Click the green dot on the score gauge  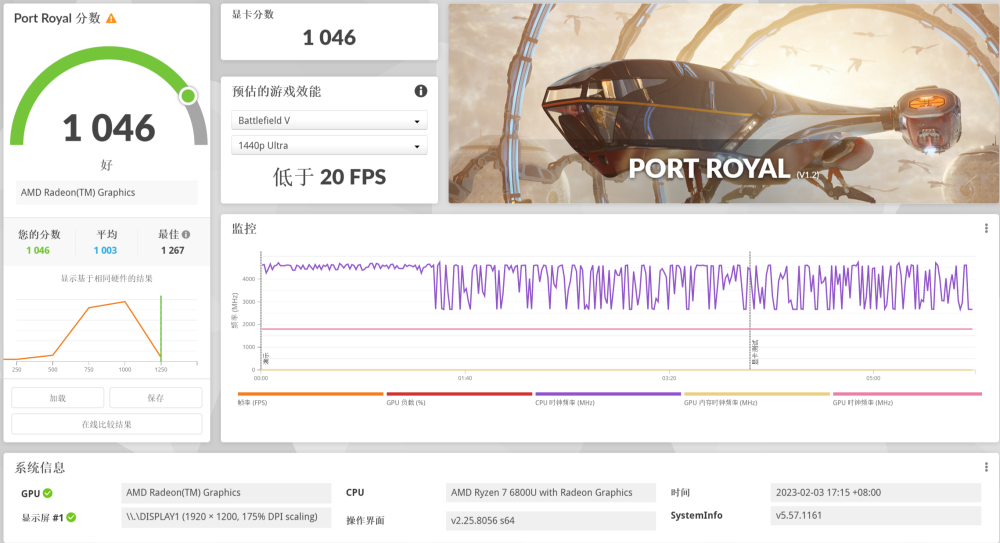[187, 96]
